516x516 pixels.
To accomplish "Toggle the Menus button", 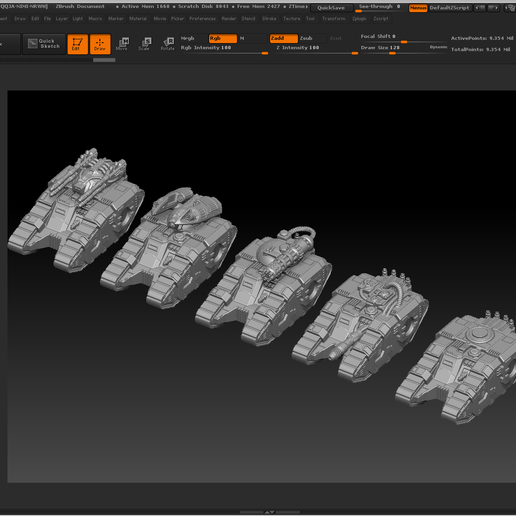I will 418,8.
